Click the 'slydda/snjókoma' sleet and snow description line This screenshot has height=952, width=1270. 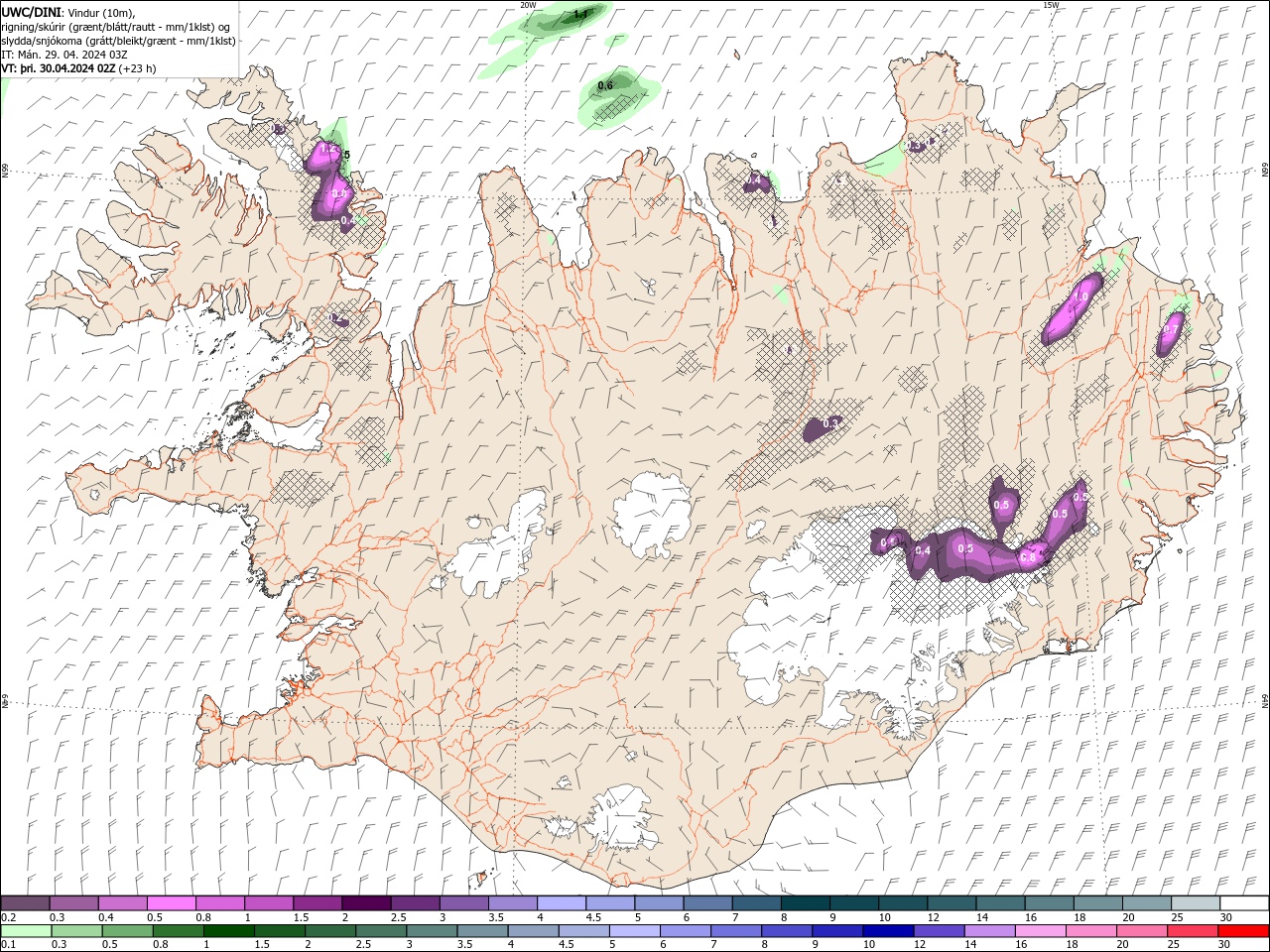tap(119, 41)
